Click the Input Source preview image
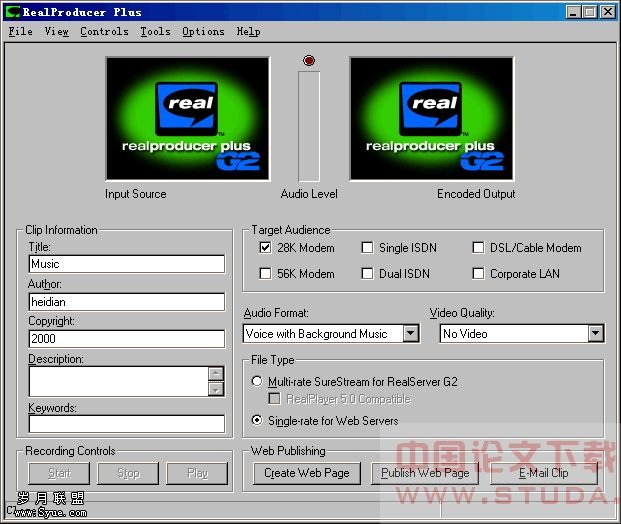Image resolution: width=621 pixels, height=524 pixels. pos(188,118)
